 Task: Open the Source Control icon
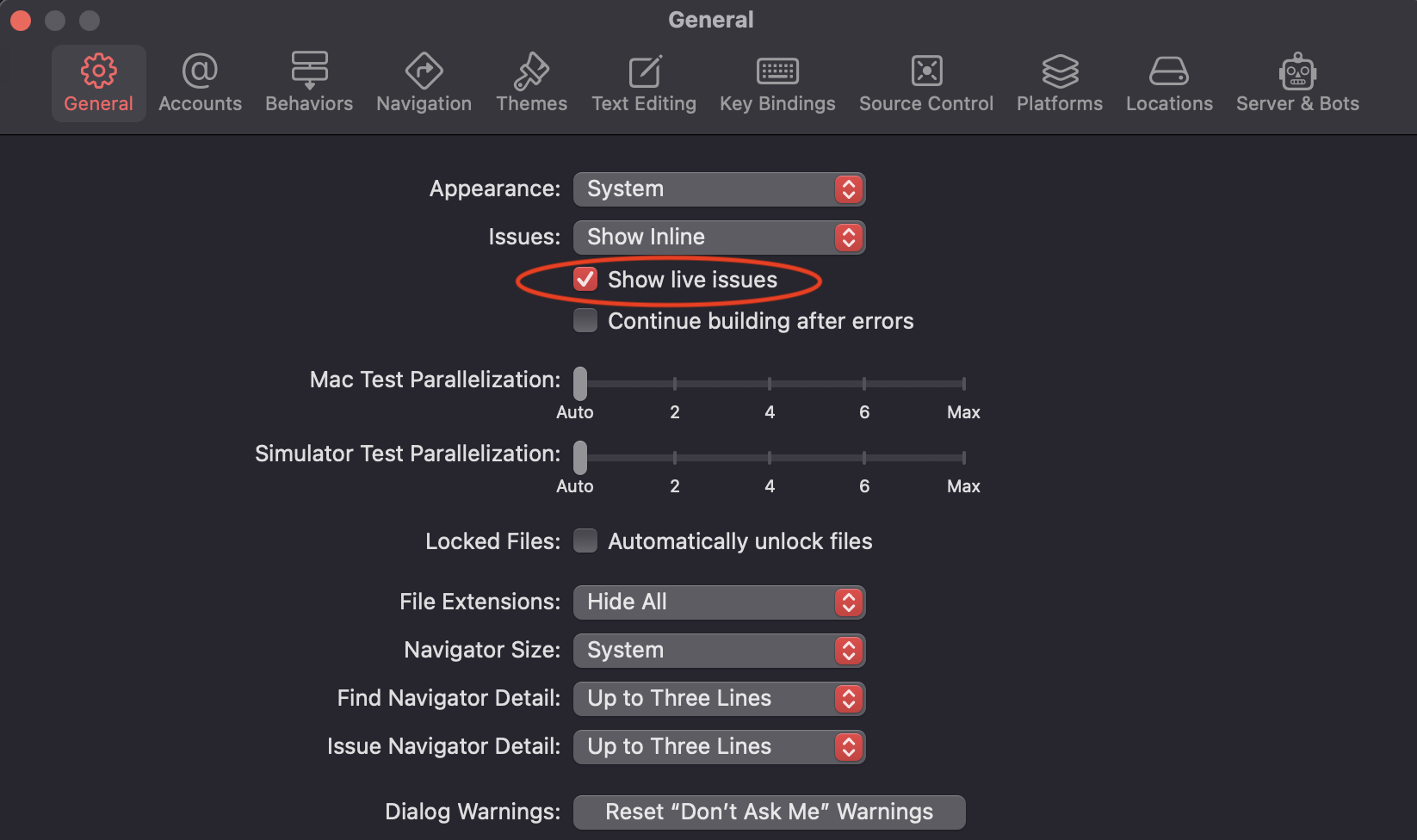[x=926, y=71]
